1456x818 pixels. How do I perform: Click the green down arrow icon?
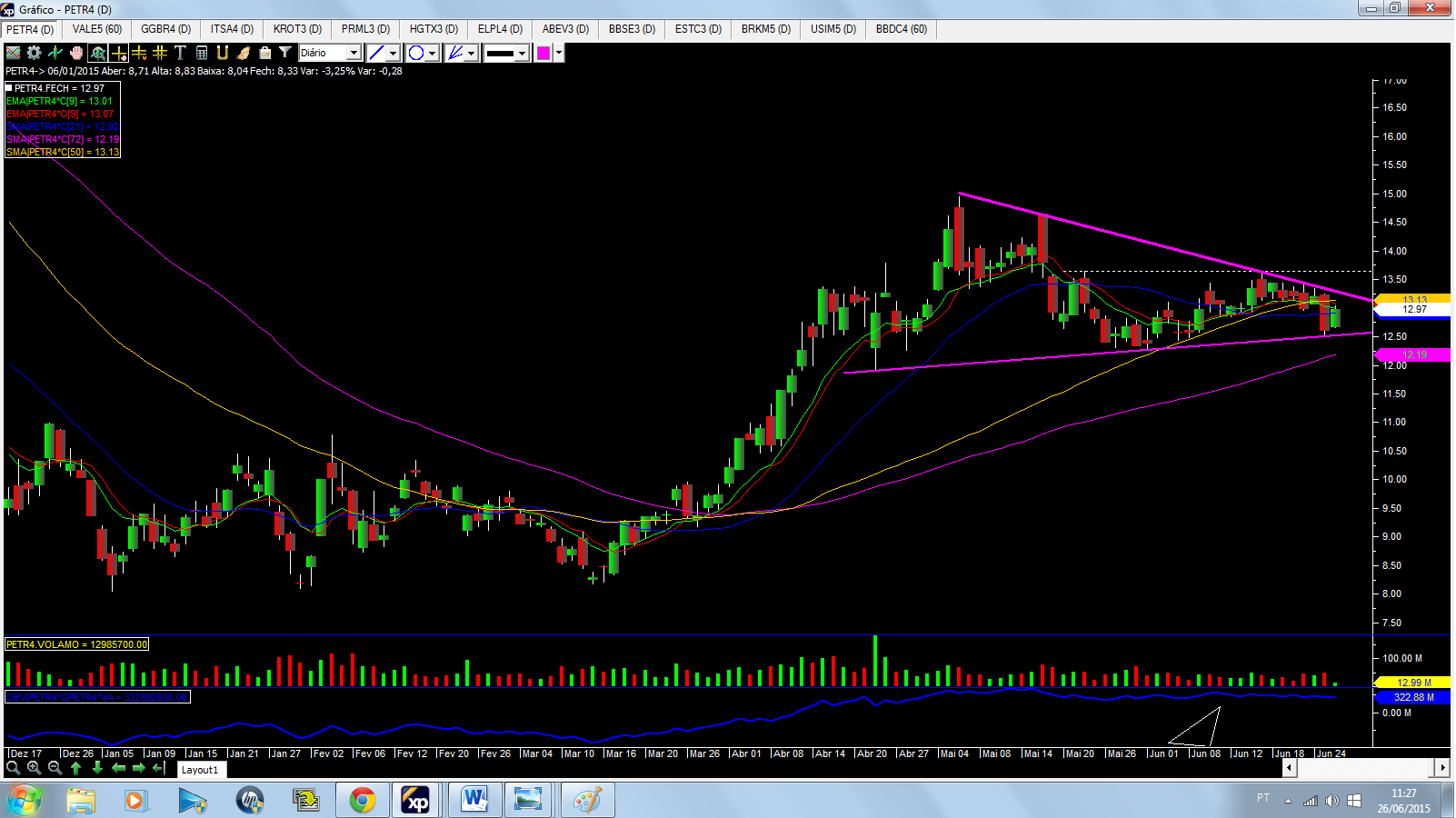[x=97, y=768]
